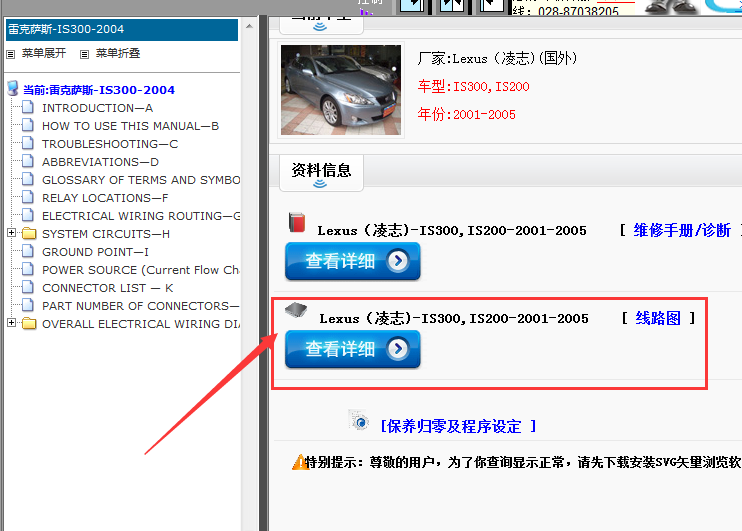
Task: Open GLOSSARY OF TERMS AND SYMBOLS entry
Action: click(141, 180)
